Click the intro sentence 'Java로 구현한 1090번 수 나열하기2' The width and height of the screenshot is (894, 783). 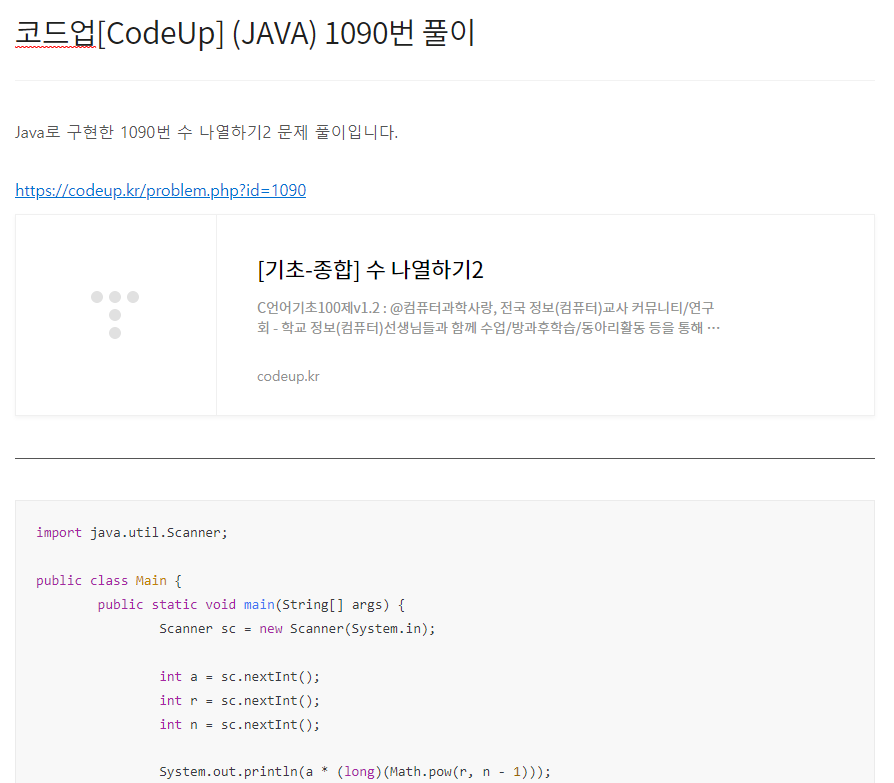click(x=206, y=132)
